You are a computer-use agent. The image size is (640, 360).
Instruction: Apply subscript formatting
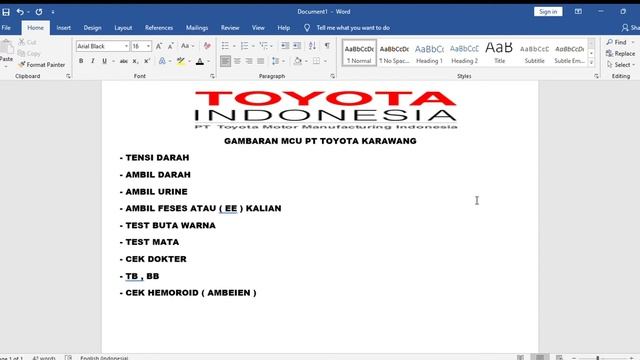(135, 61)
